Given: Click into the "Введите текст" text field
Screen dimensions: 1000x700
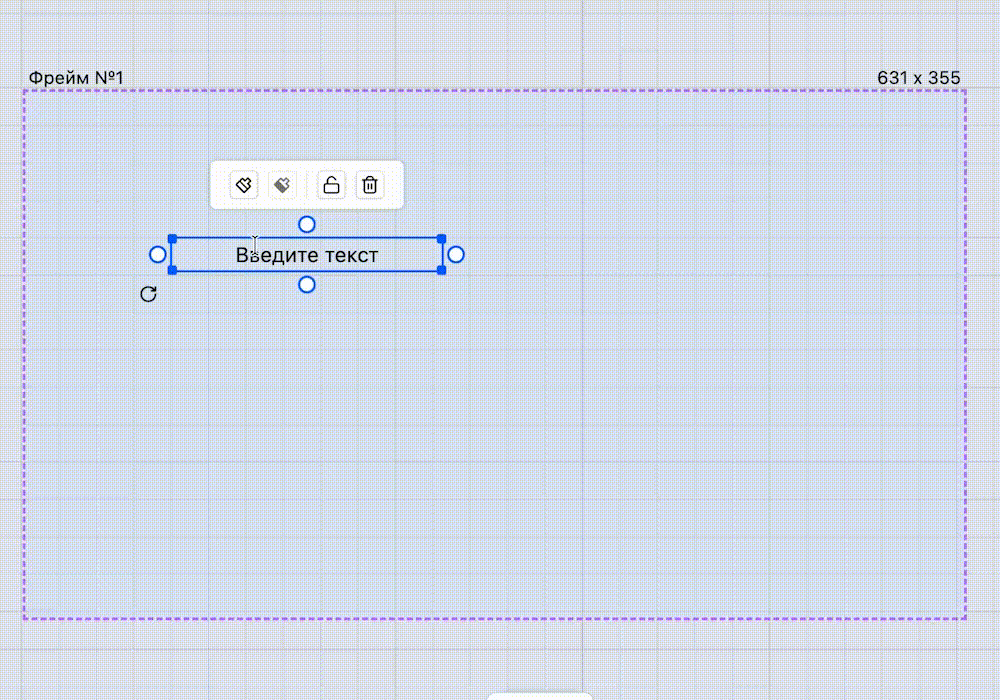Looking at the screenshot, I should click(x=307, y=255).
